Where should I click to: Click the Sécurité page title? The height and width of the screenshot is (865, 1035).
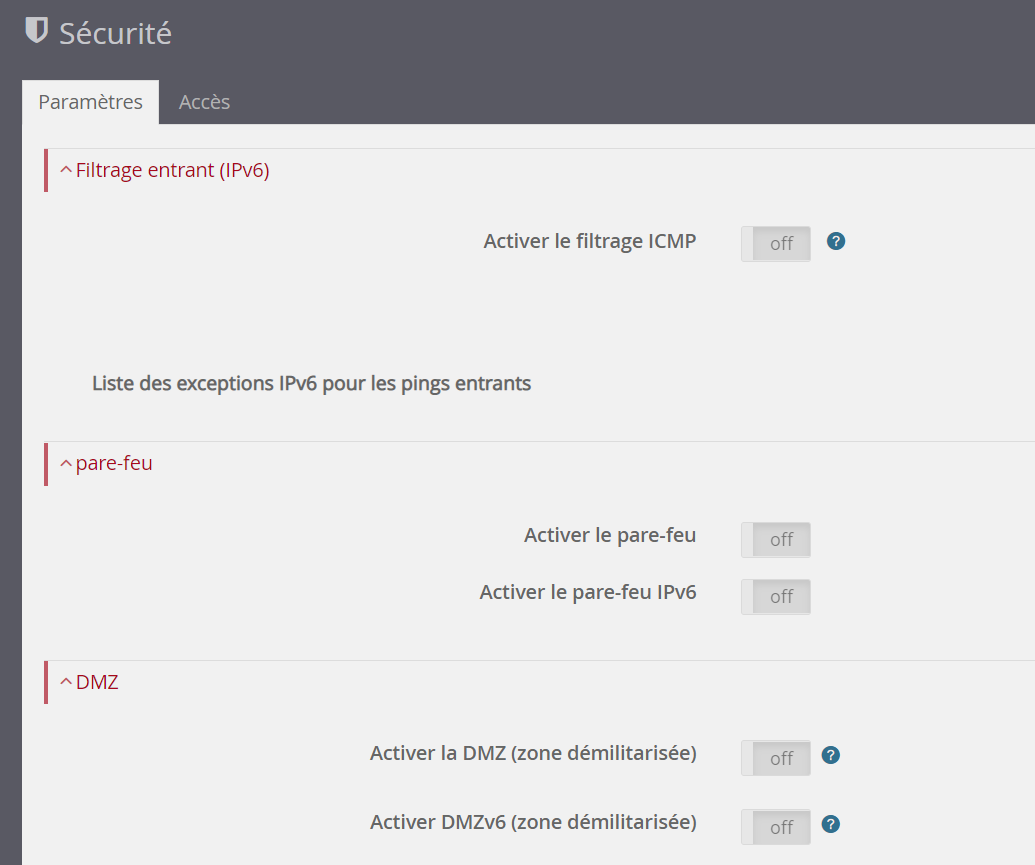pyautogui.click(x=115, y=33)
